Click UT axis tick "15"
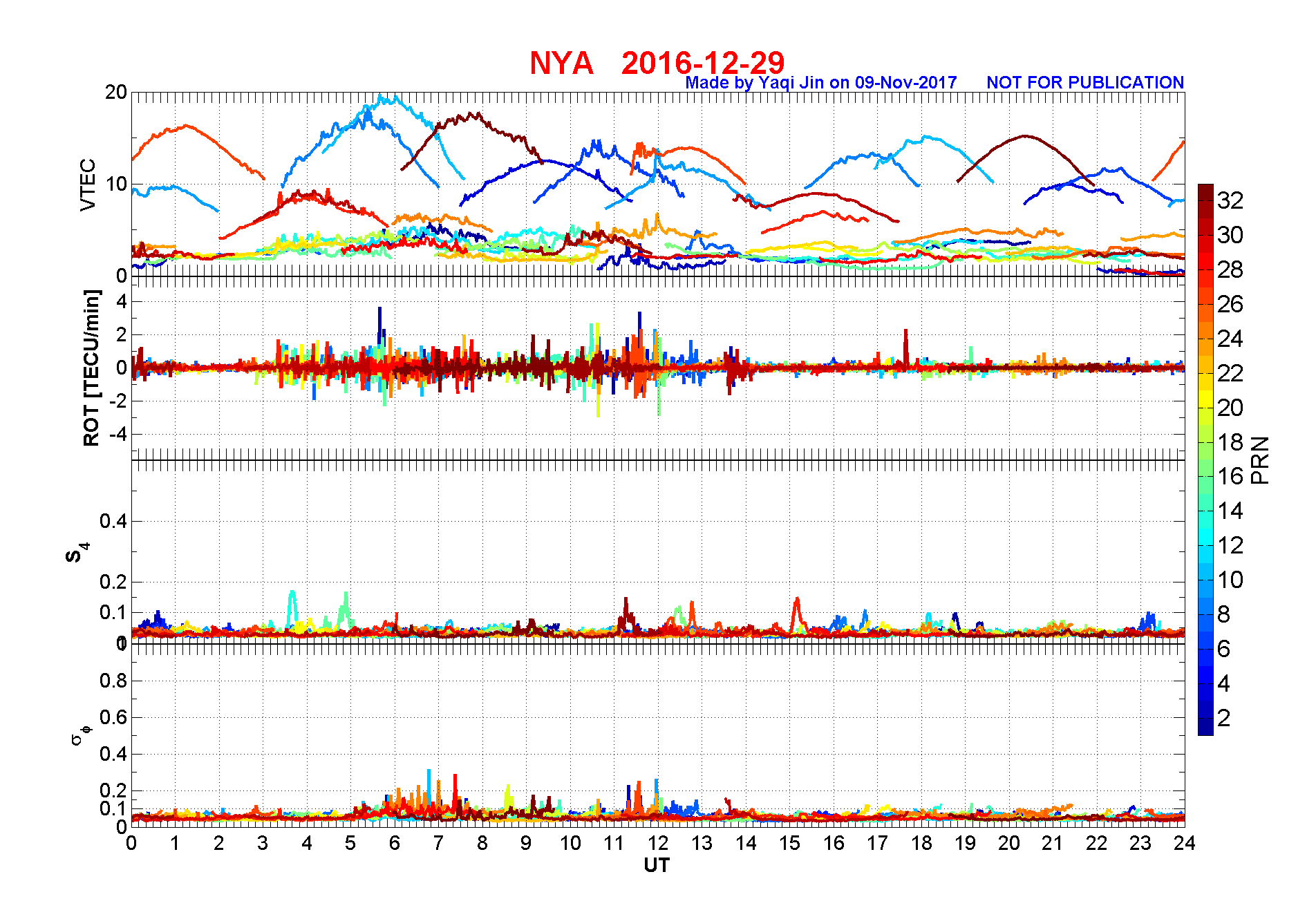Image resolution: width=1316 pixels, height=919 pixels. [789, 843]
